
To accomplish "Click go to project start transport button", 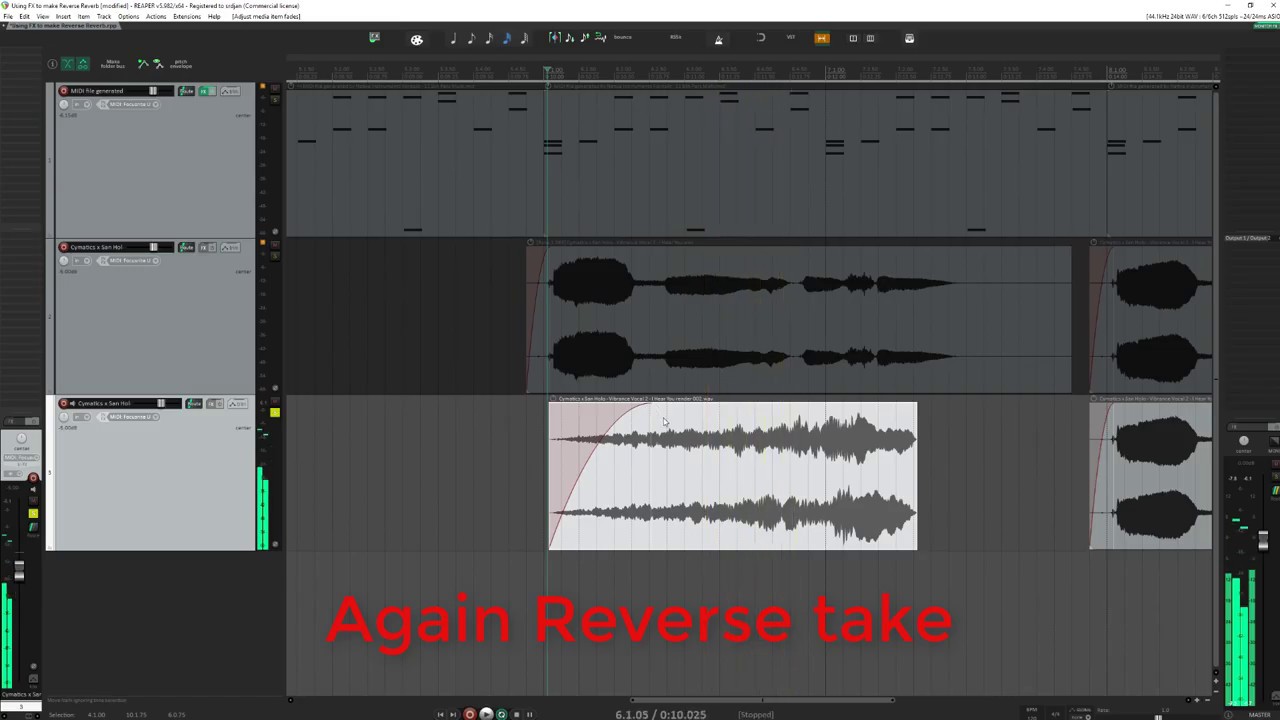I will (440, 714).
